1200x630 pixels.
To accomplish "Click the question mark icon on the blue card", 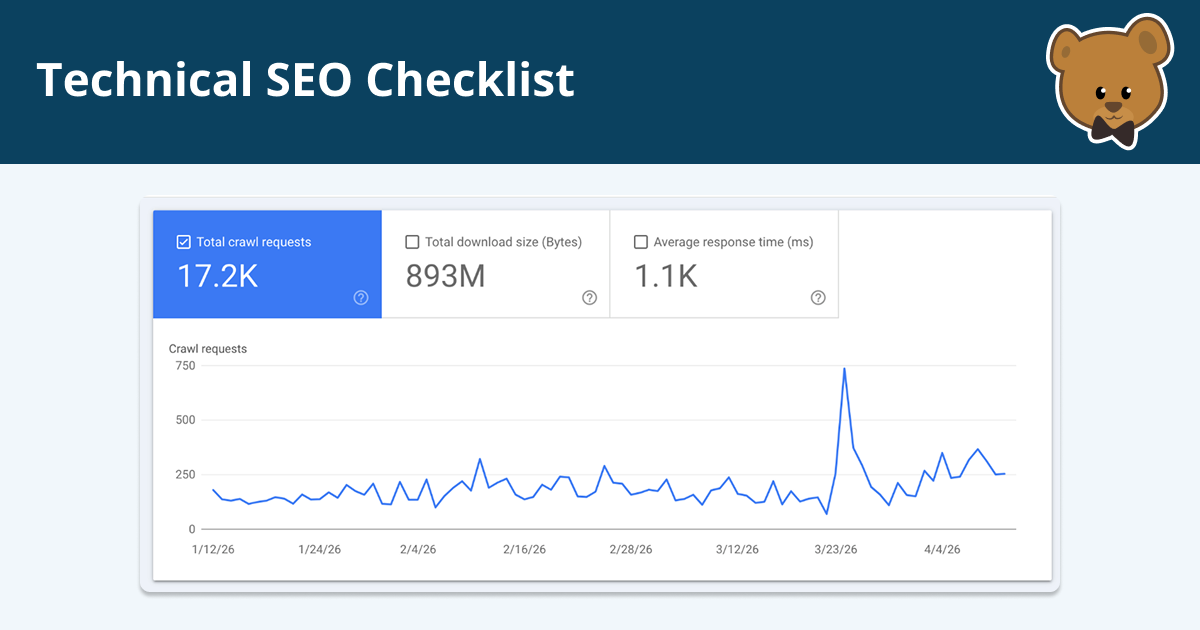I will 360,297.
